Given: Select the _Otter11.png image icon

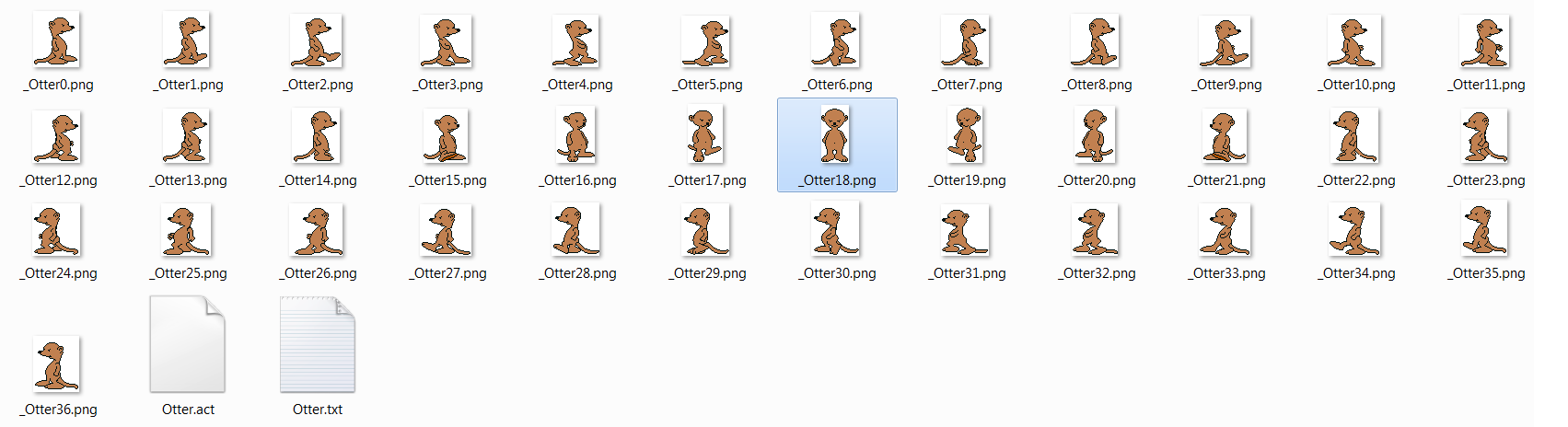Looking at the screenshot, I should (x=1485, y=41).
